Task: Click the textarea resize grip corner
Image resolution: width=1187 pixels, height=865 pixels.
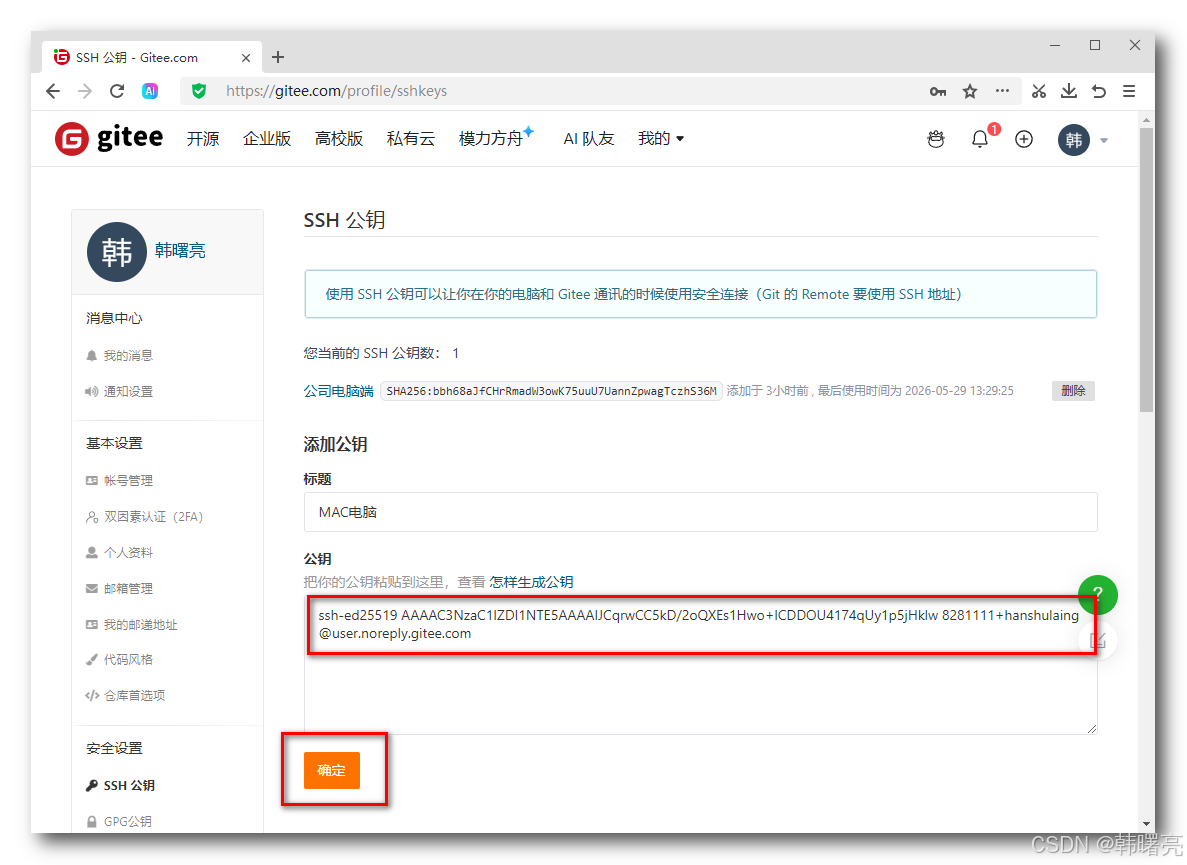Action: [1091, 728]
